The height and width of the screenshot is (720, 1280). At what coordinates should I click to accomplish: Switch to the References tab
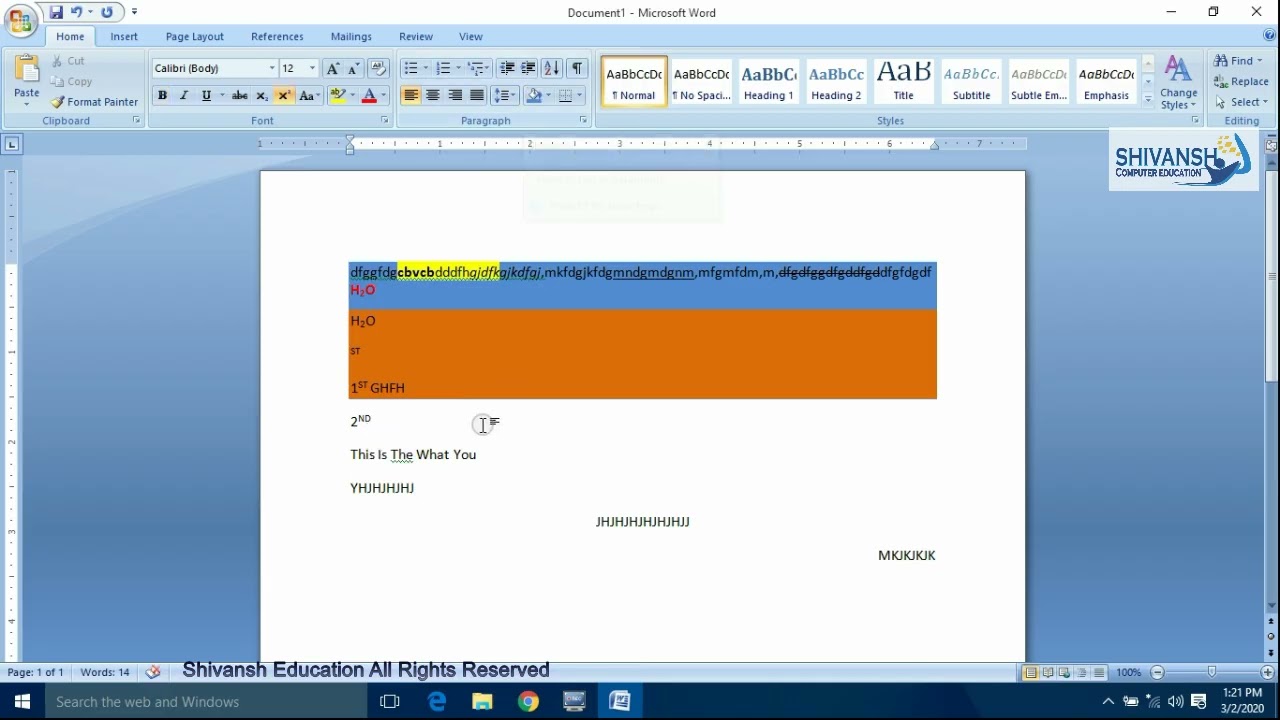pos(277,36)
